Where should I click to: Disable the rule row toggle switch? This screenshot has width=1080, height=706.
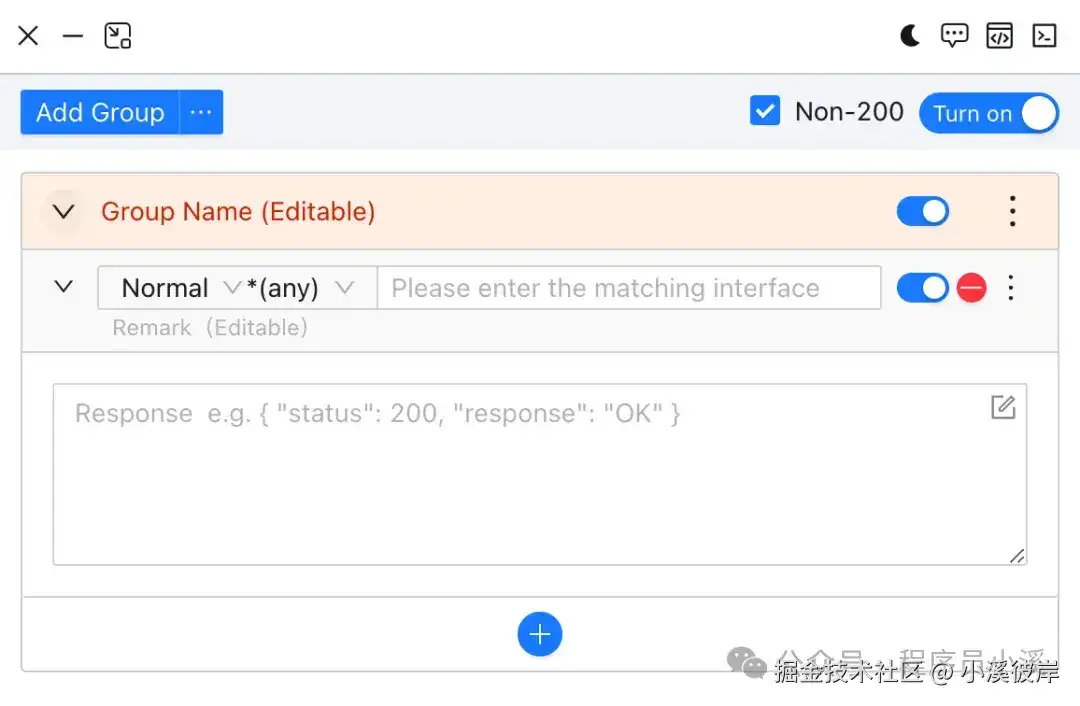click(x=922, y=288)
